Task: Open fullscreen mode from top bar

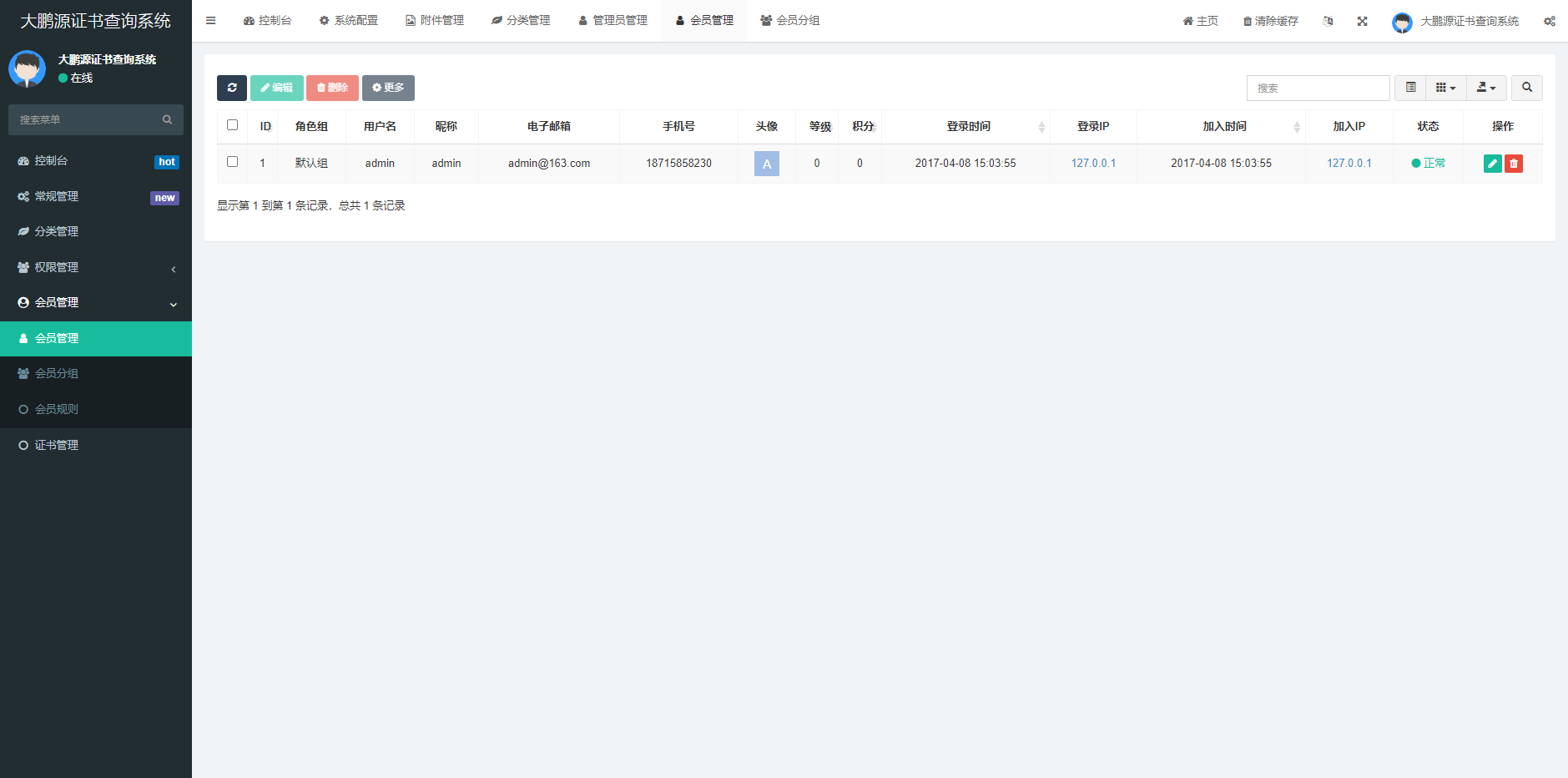Action: pos(1363,20)
